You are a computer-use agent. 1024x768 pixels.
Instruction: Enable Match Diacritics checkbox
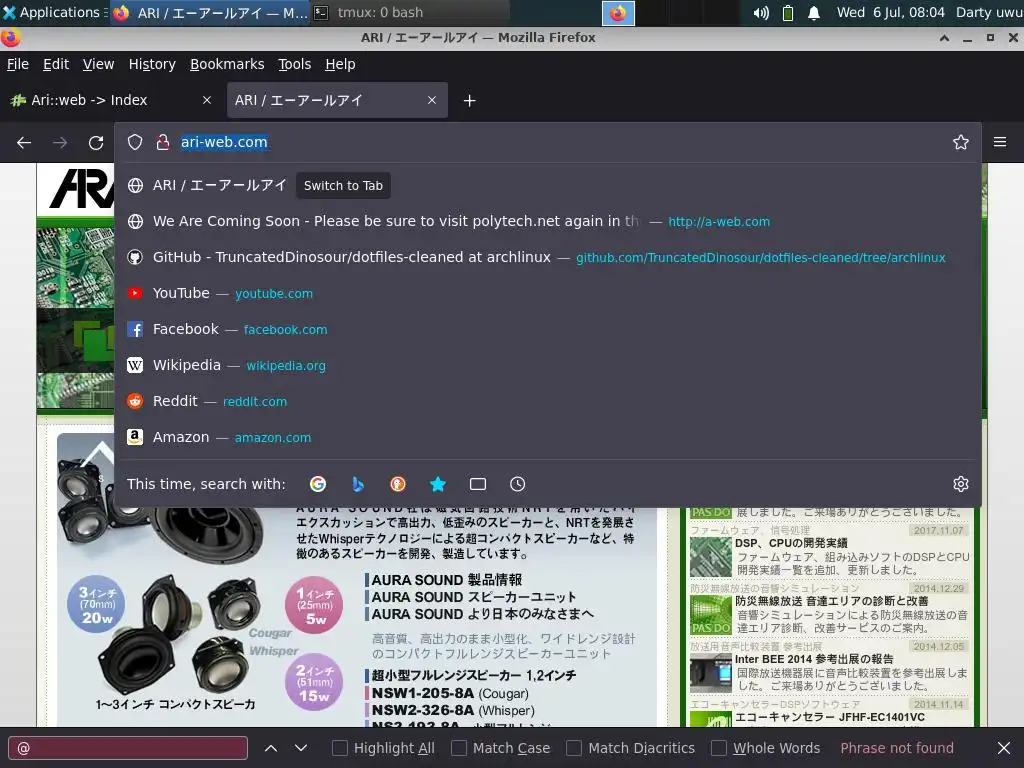(x=574, y=748)
